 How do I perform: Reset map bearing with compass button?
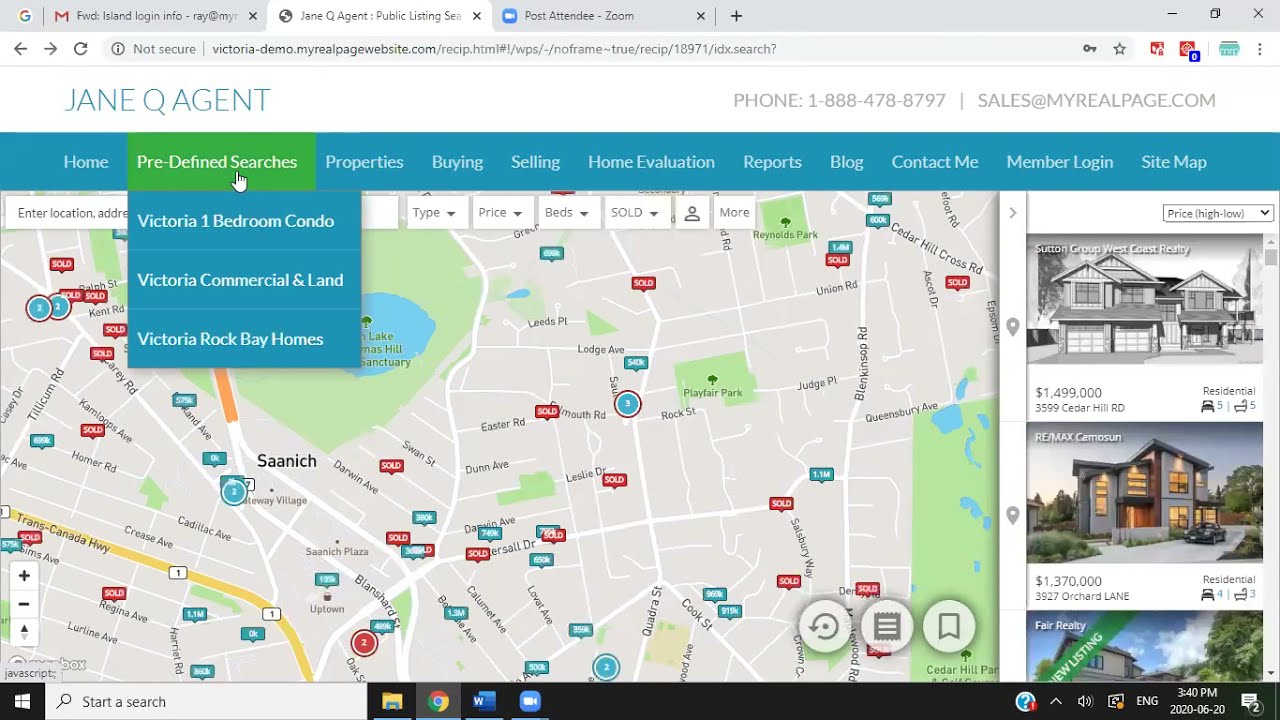pos(24,632)
